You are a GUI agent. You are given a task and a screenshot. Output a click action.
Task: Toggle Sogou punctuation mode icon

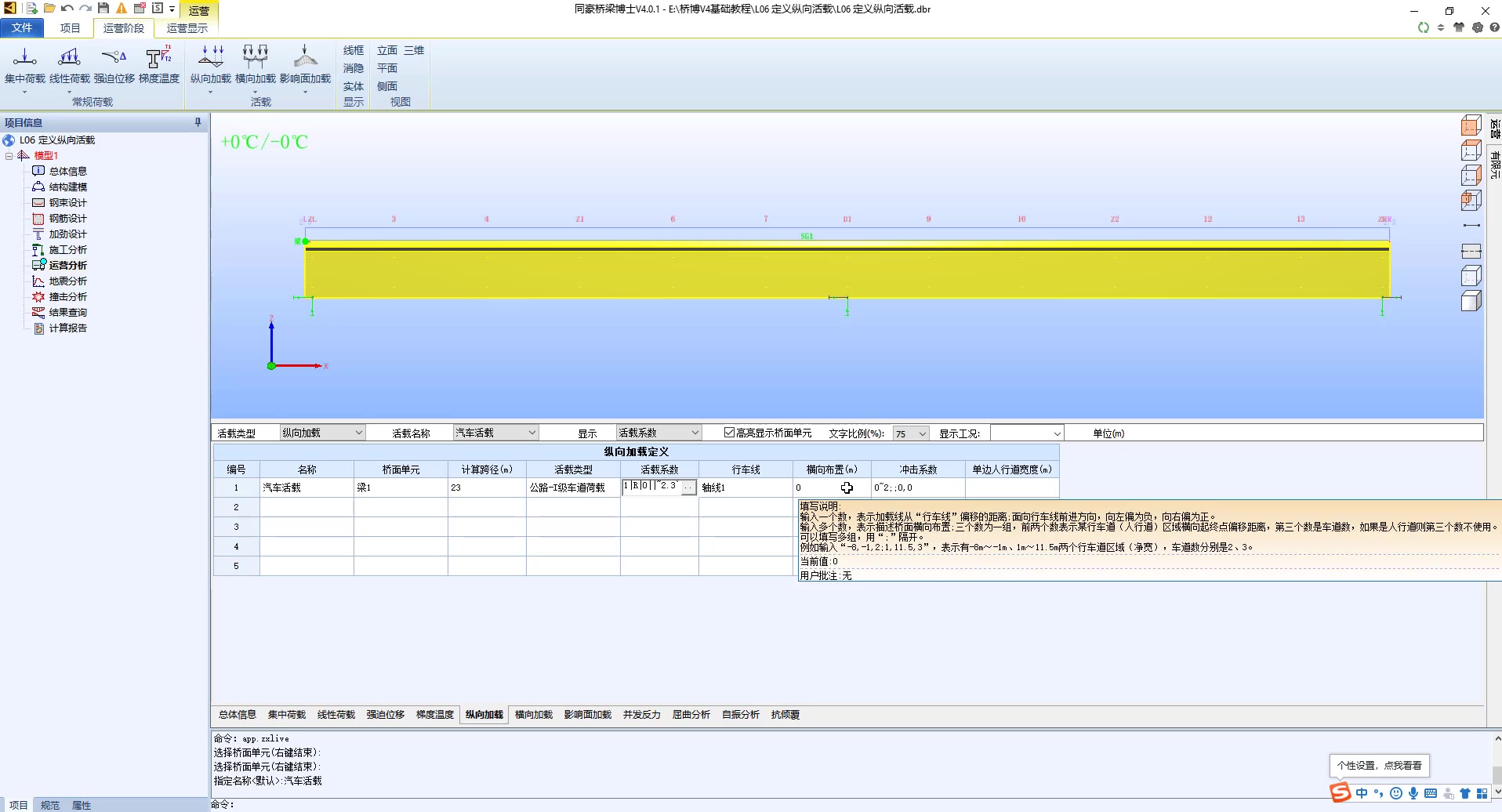click(x=1379, y=793)
